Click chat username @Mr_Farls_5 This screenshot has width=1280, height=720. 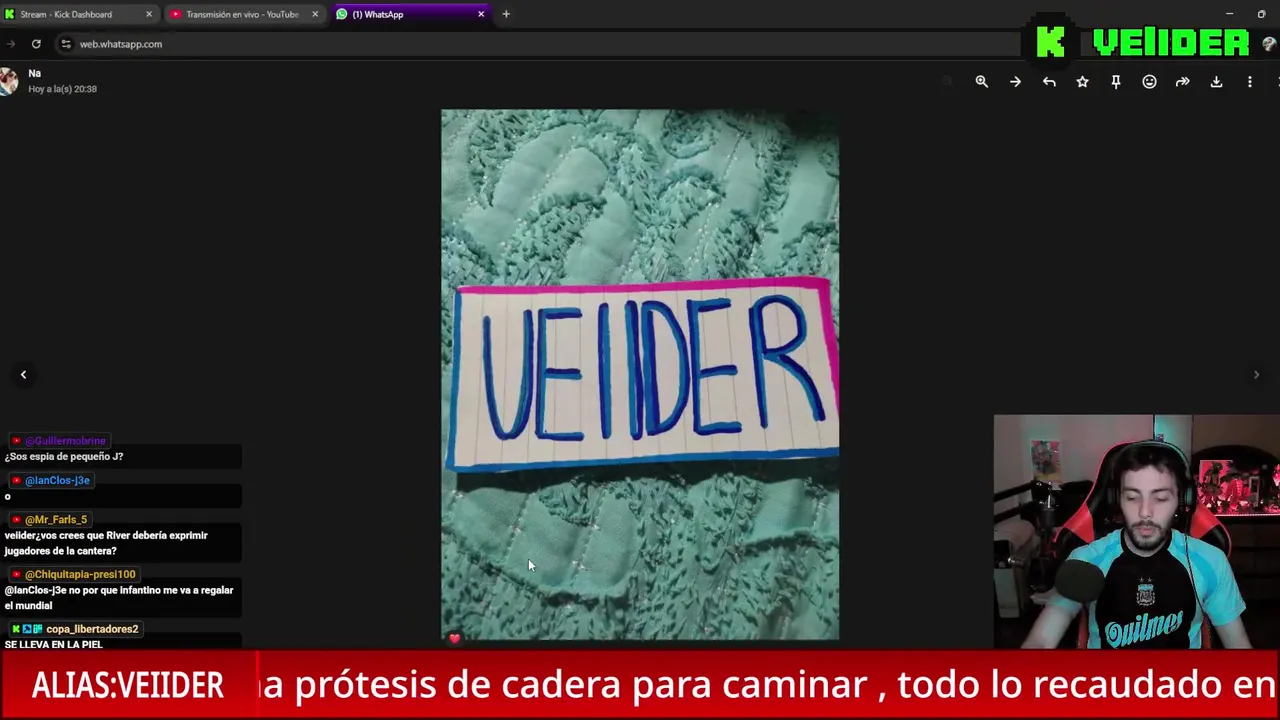[56, 520]
